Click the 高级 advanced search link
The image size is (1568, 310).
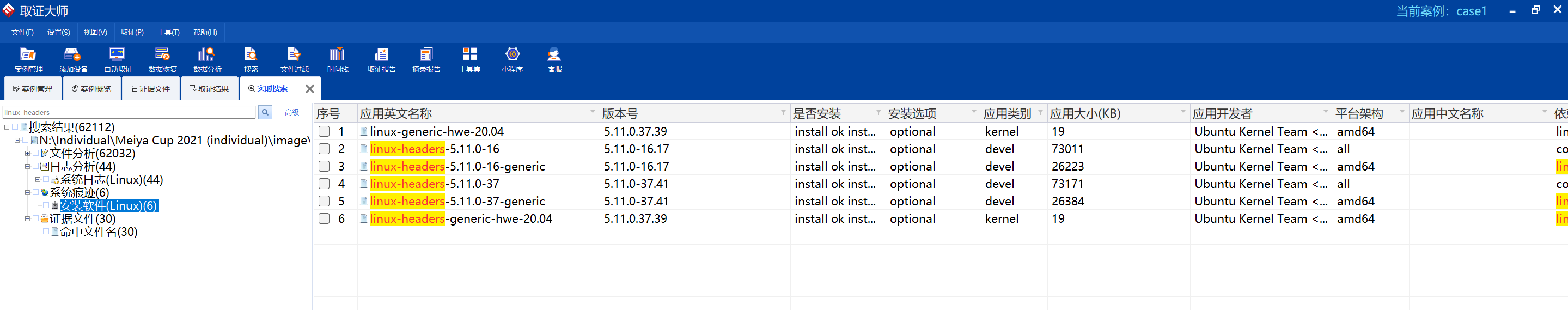(291, 113)
